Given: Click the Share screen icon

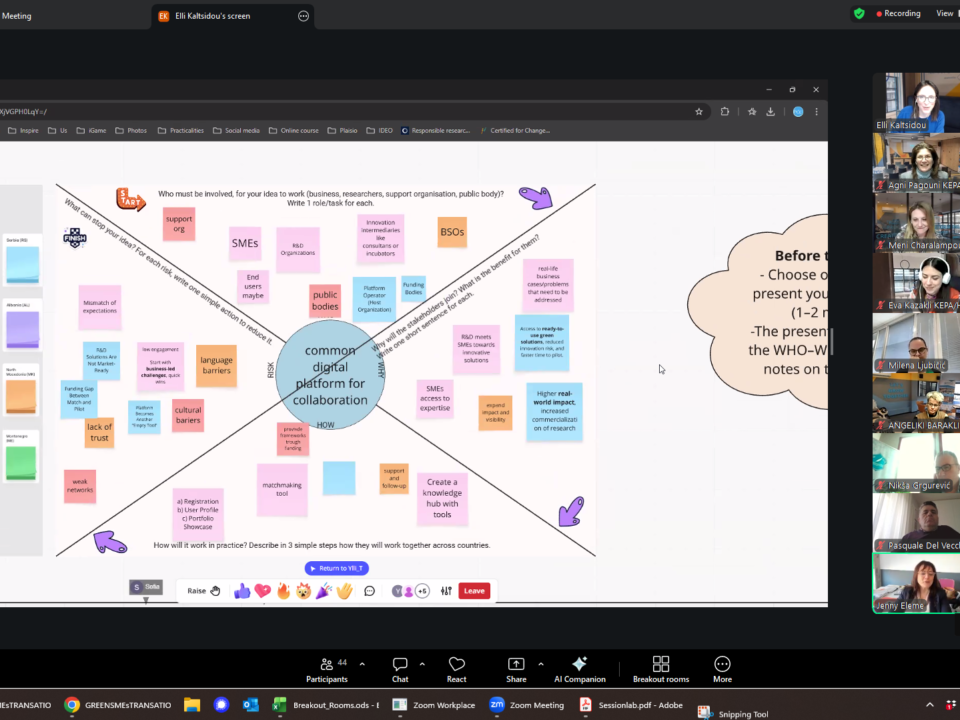Looking at the screenshot, I should [x=516, y=670].
